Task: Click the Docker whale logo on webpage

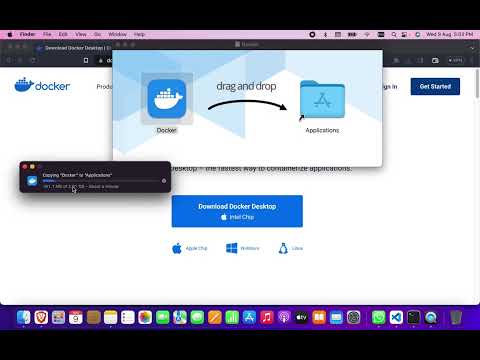Action: (24, 85)
